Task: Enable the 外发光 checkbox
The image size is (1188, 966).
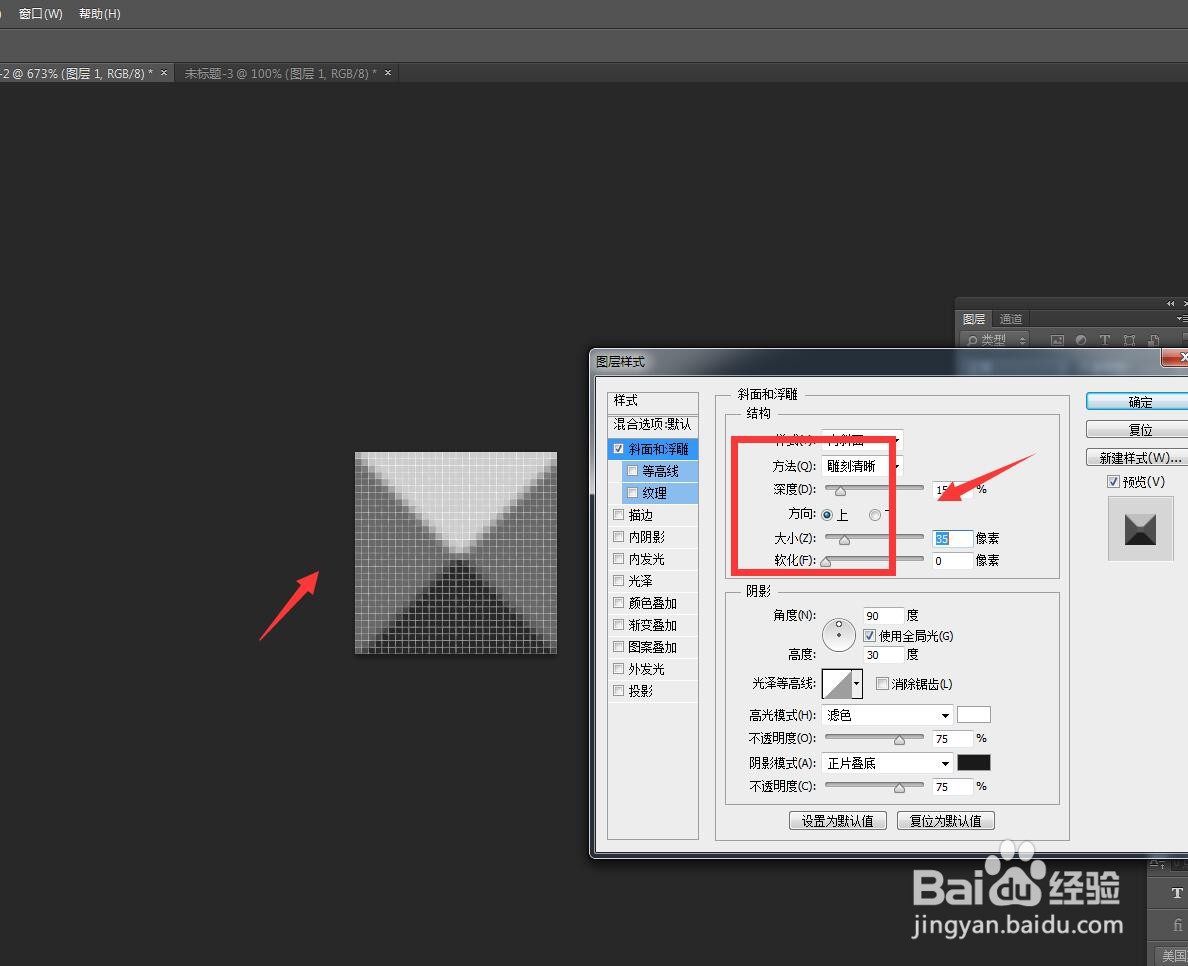Action: click(619, 668)
